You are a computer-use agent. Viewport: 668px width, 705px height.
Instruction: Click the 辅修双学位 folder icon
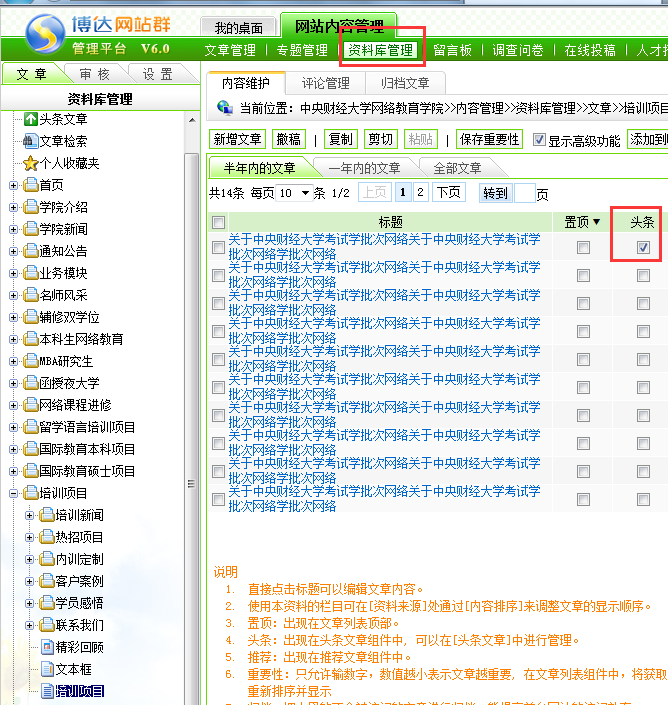click(31, 317)
